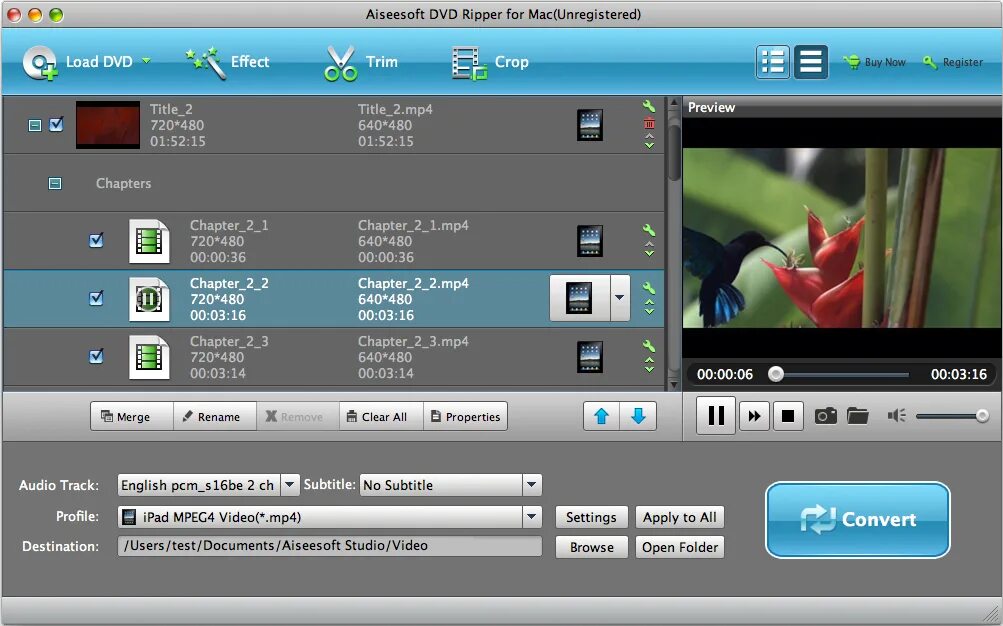Select the Title_2 red thumbnail

(107, 125)
